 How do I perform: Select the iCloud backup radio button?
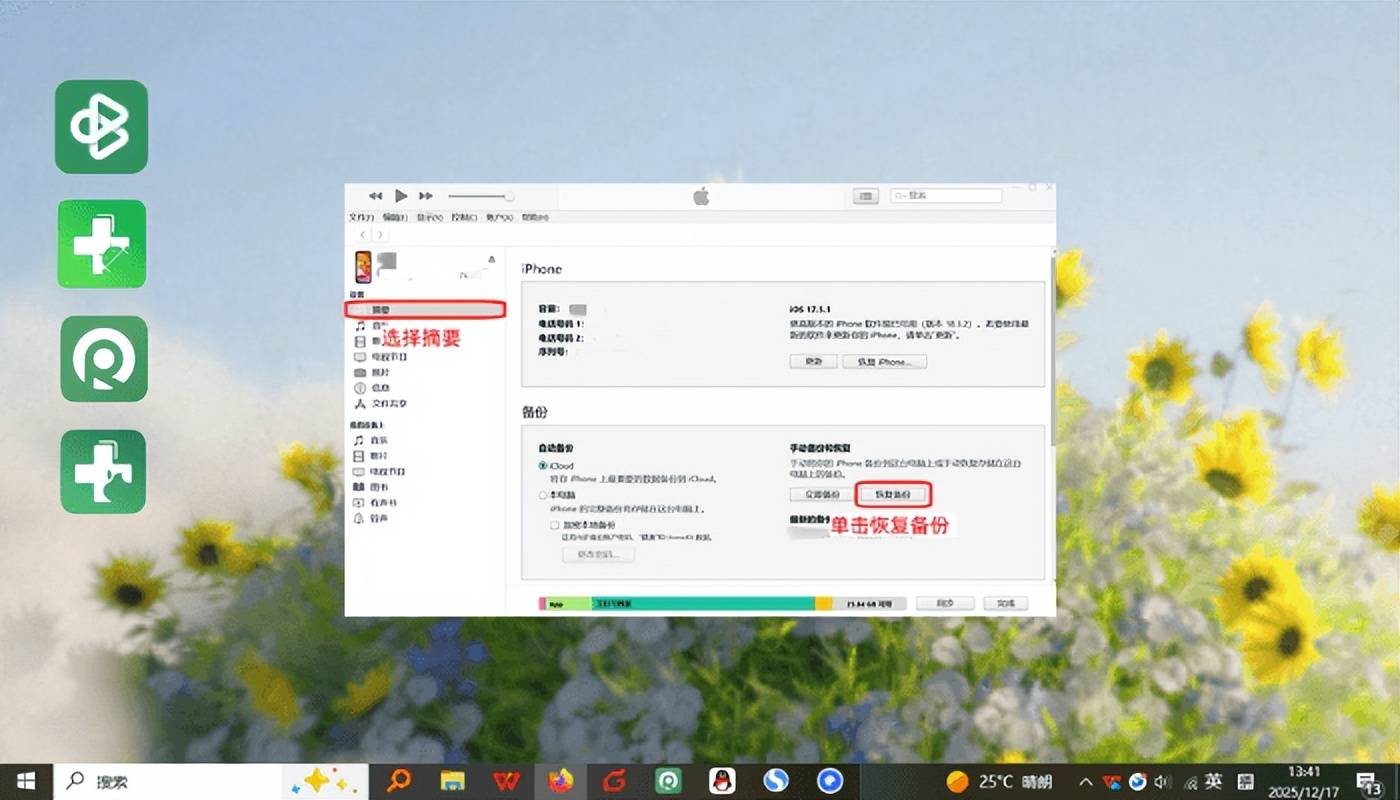tap(543, 466)
